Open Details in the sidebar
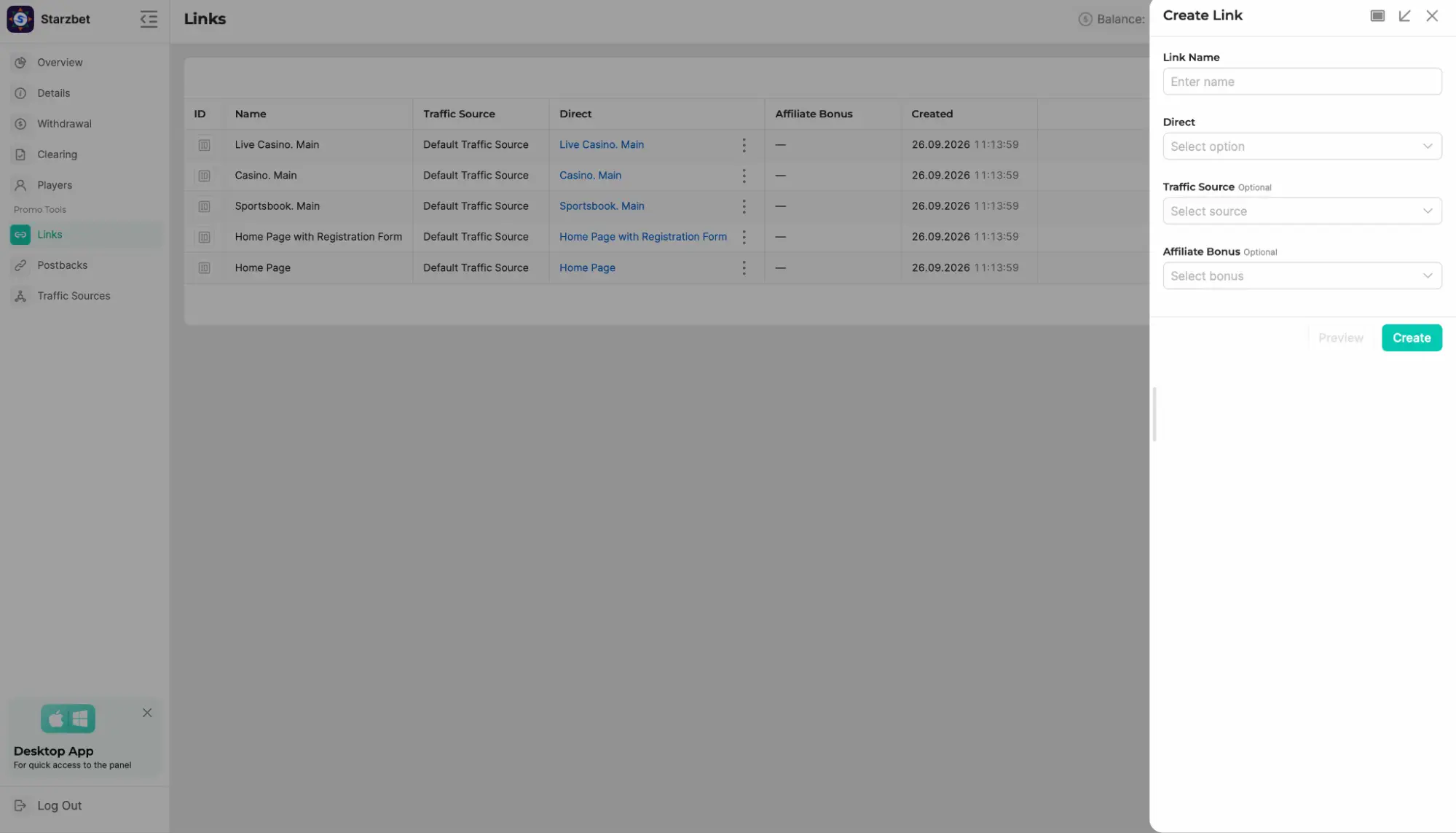The width and height of the screenshot is (1456, 833). tap(84, 93)
